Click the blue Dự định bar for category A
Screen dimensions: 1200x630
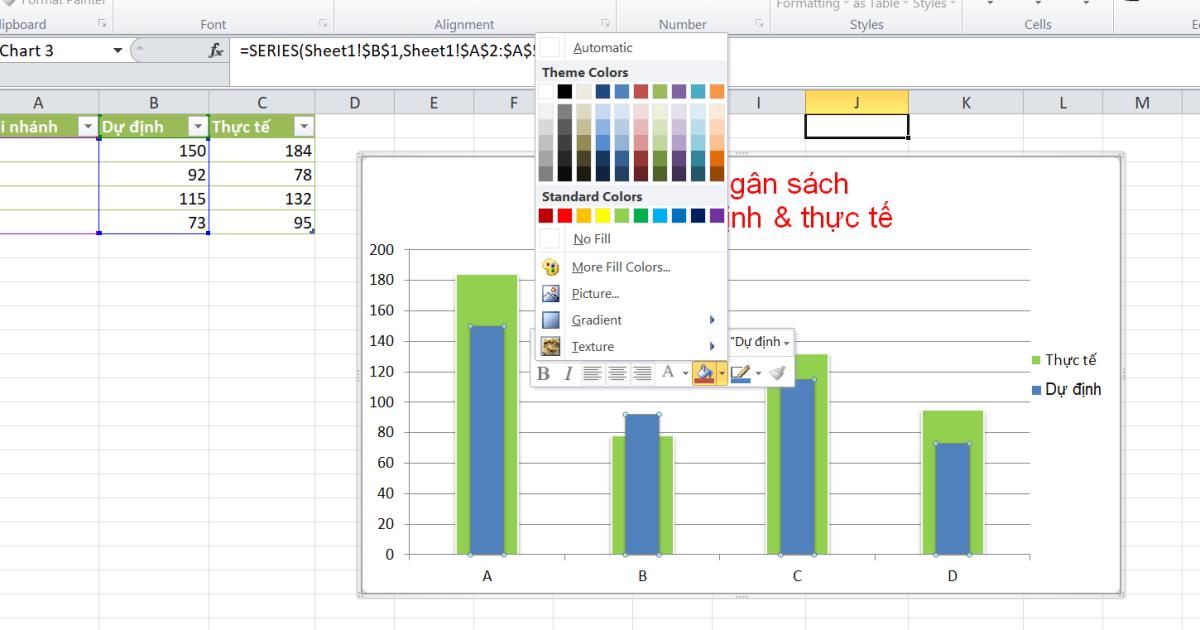click(x=487, y=440)
